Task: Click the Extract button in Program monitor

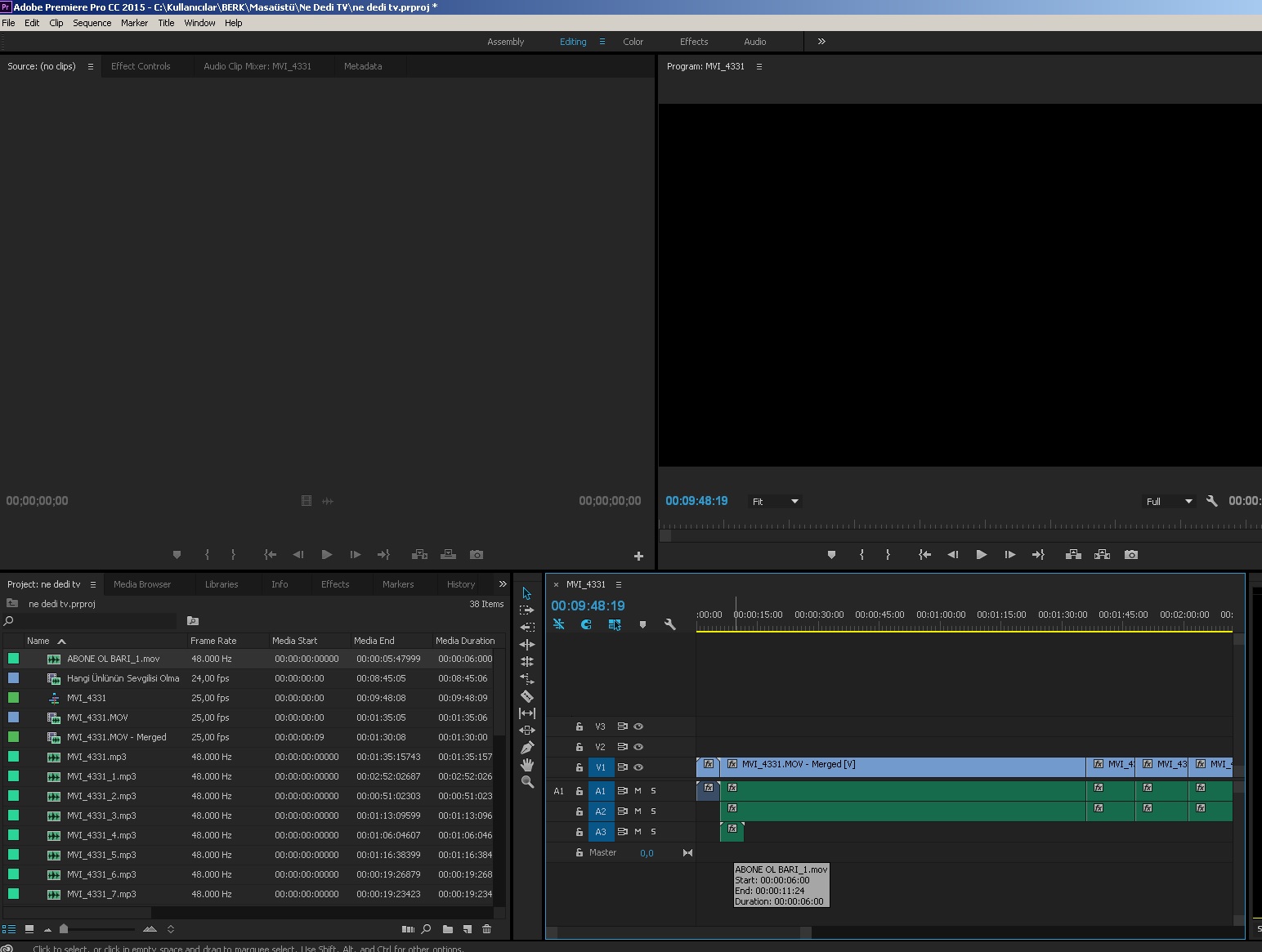Action: point(1103,555)
